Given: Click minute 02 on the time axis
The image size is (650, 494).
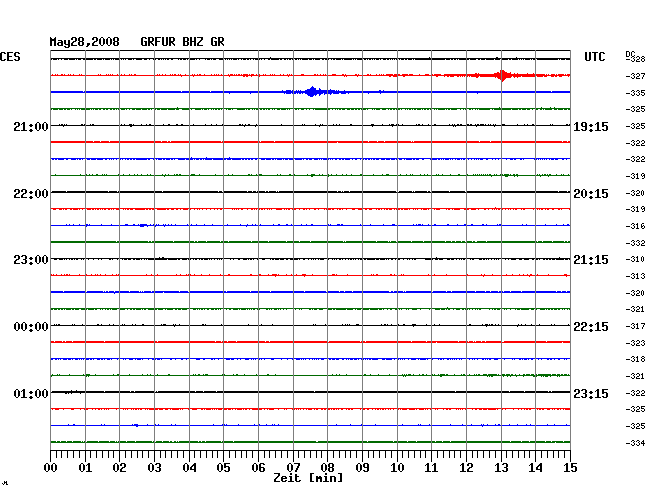Looking at the screenshot, I should coord(119,468).
